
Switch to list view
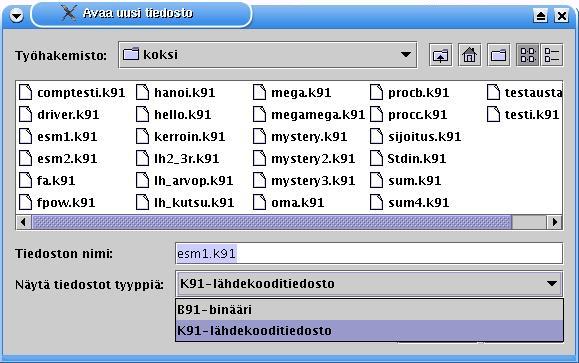[x=527, y=55]
